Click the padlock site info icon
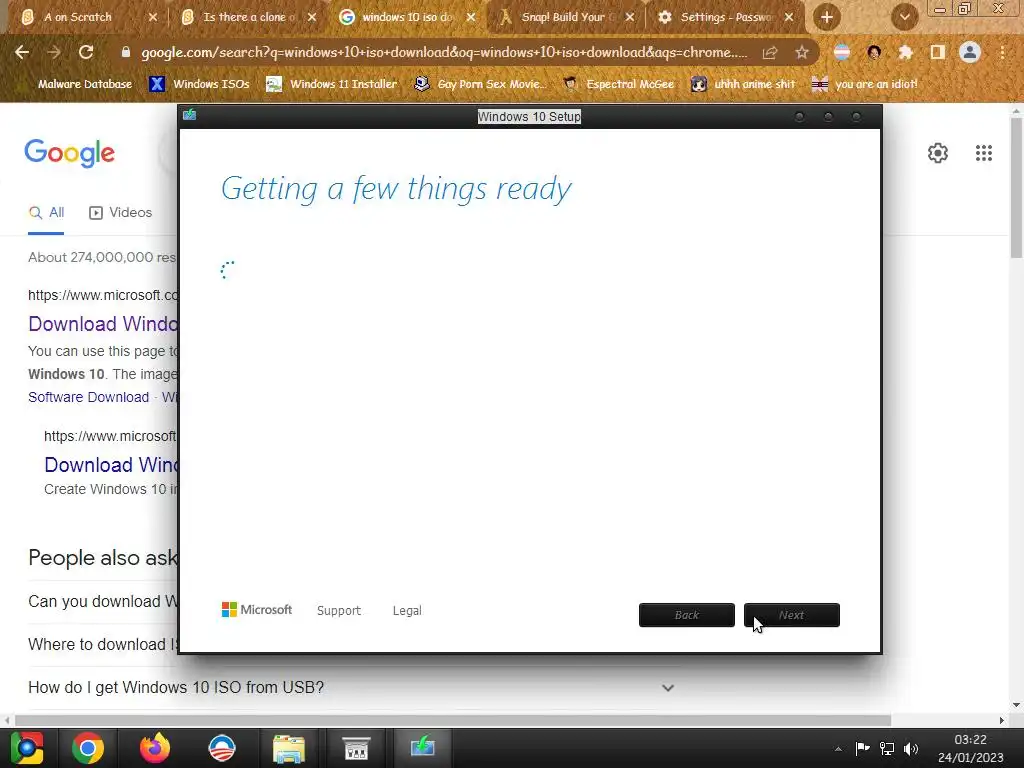 click(x=125, y=52)
